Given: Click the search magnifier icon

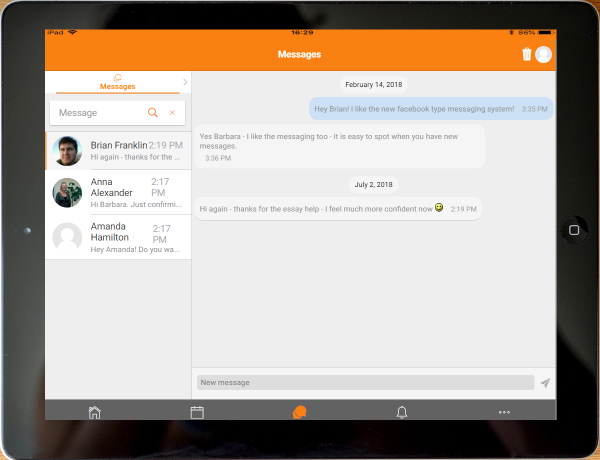Looking at the screenshot, I should (153, 113).
